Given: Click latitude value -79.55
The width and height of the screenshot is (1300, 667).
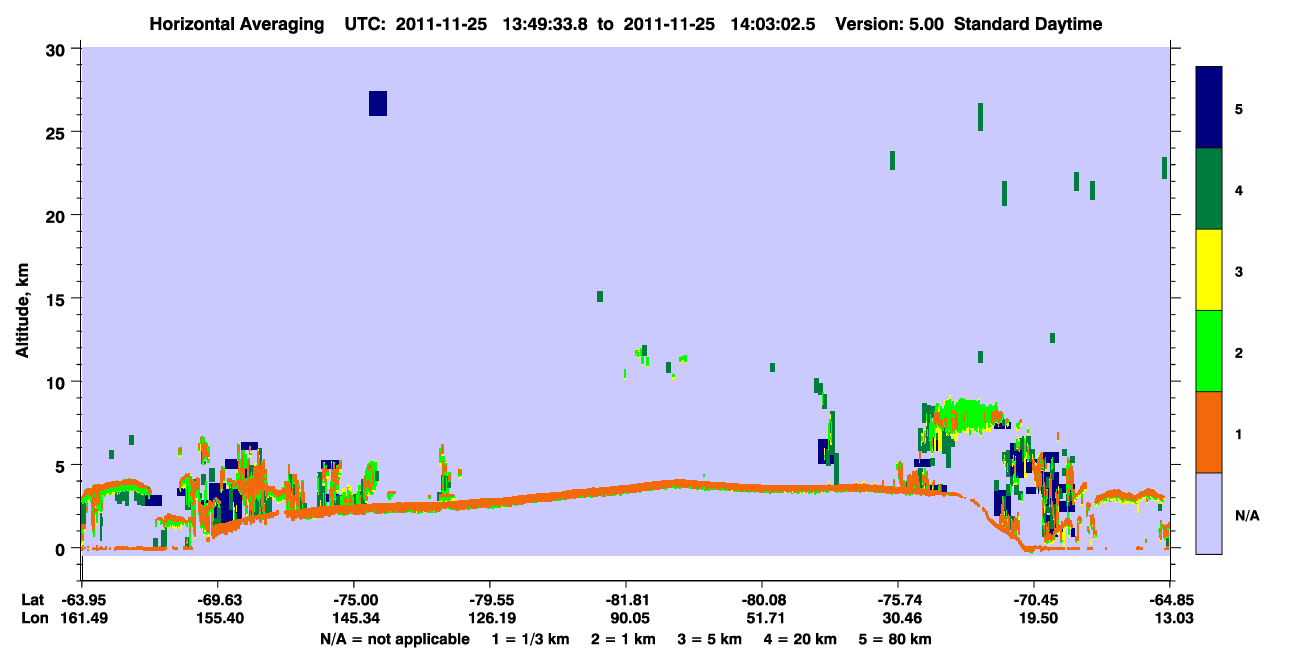Looking at the screenshot, I should [490, 600].
